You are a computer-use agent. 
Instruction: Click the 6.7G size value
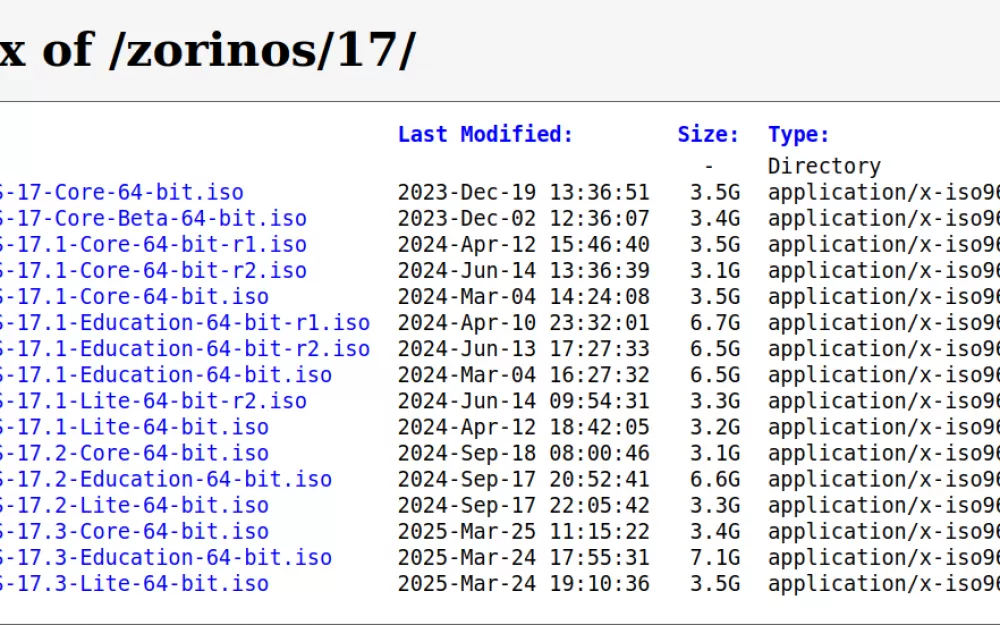click(715, 323)
